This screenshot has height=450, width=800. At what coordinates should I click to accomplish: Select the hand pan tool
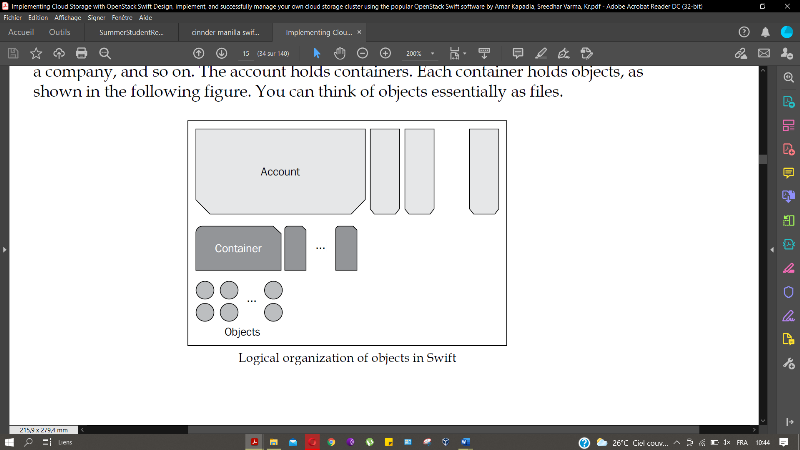point(339,52)
